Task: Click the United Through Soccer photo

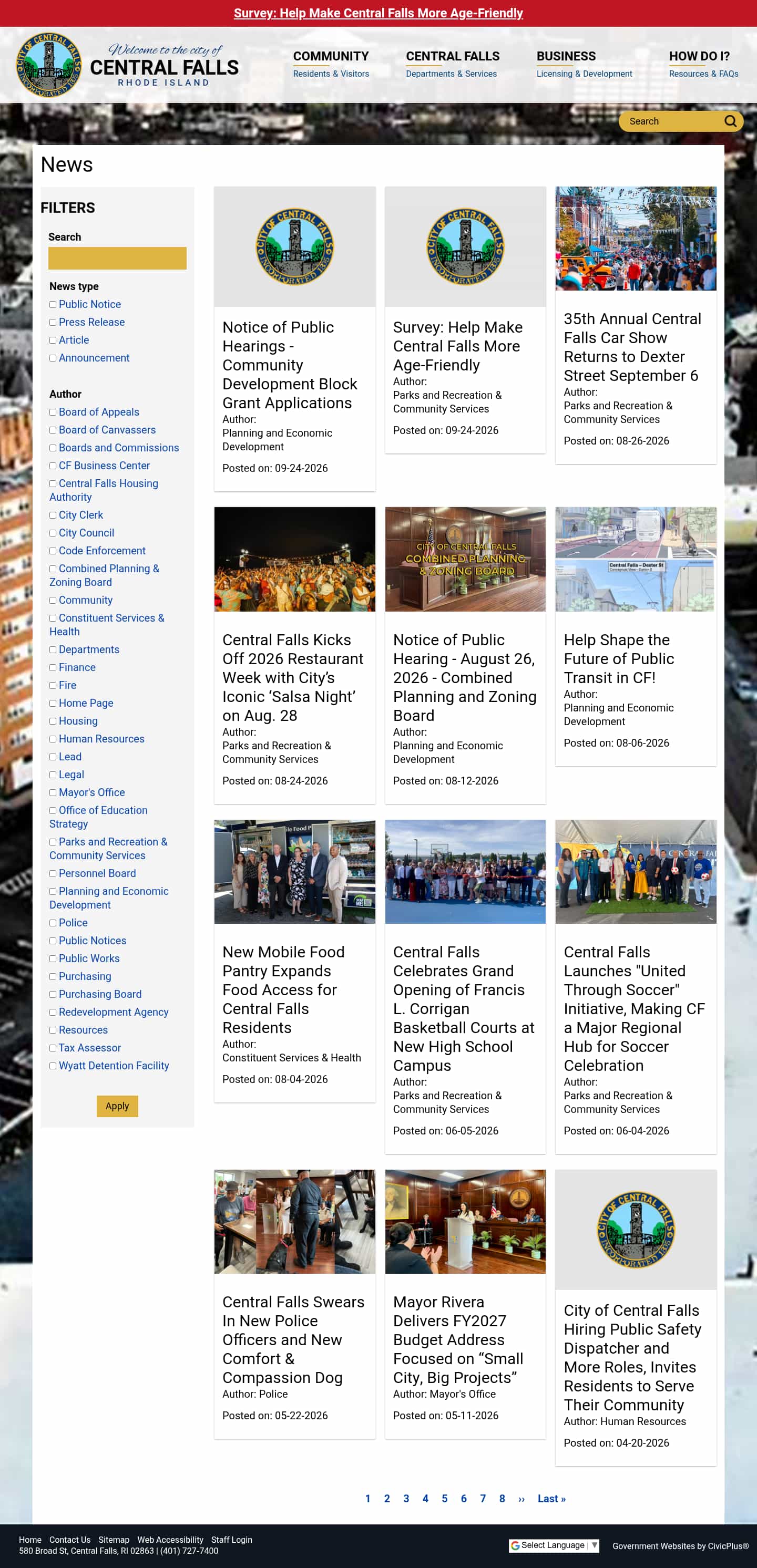Action: [635, 872]
